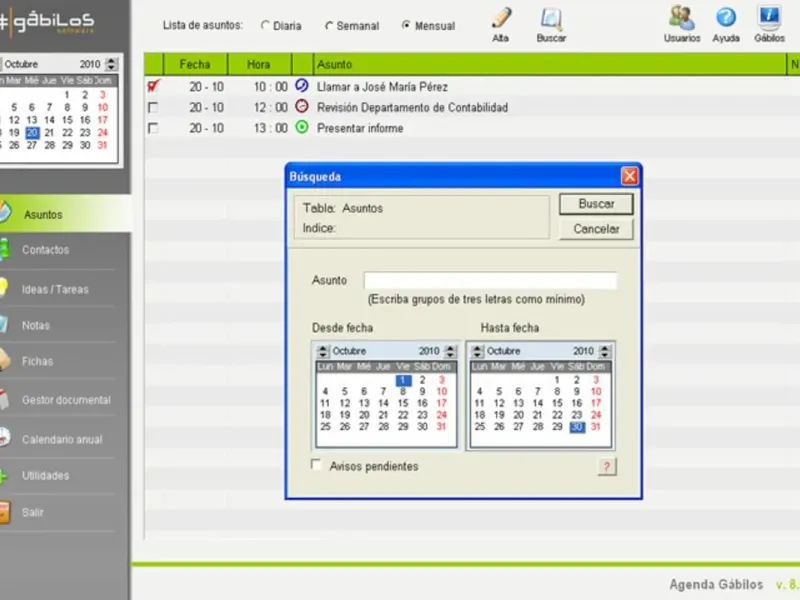Select day 3 in Hasta fecha calendar

(x=596, y=380)
